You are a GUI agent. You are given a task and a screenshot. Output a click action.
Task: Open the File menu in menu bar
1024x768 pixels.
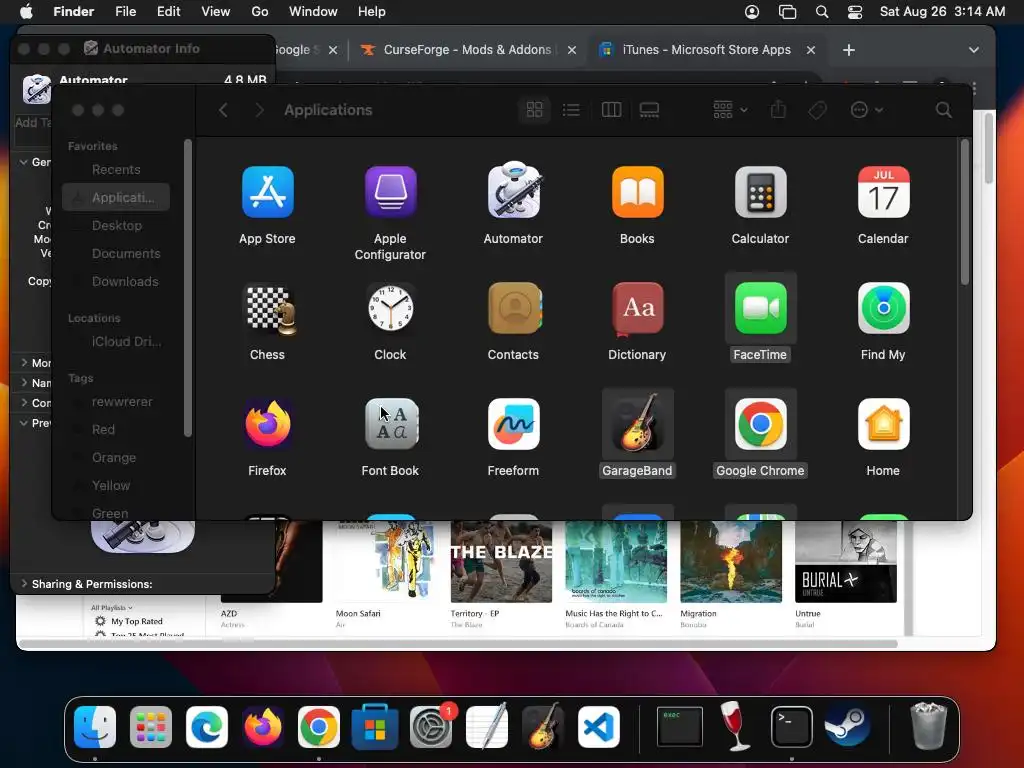[125, 12]
